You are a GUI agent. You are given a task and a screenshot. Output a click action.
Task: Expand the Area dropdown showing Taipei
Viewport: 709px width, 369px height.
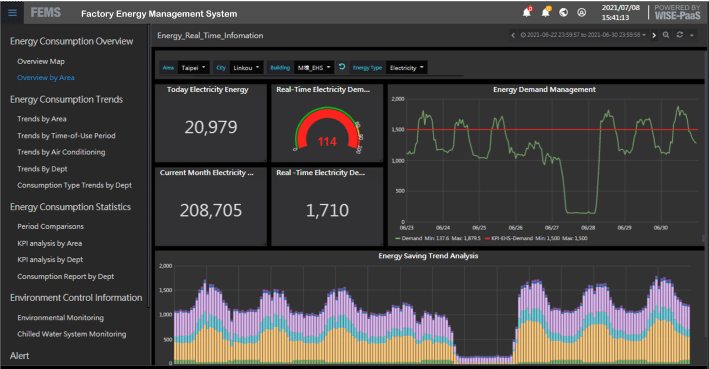click(x=194, y=68)
